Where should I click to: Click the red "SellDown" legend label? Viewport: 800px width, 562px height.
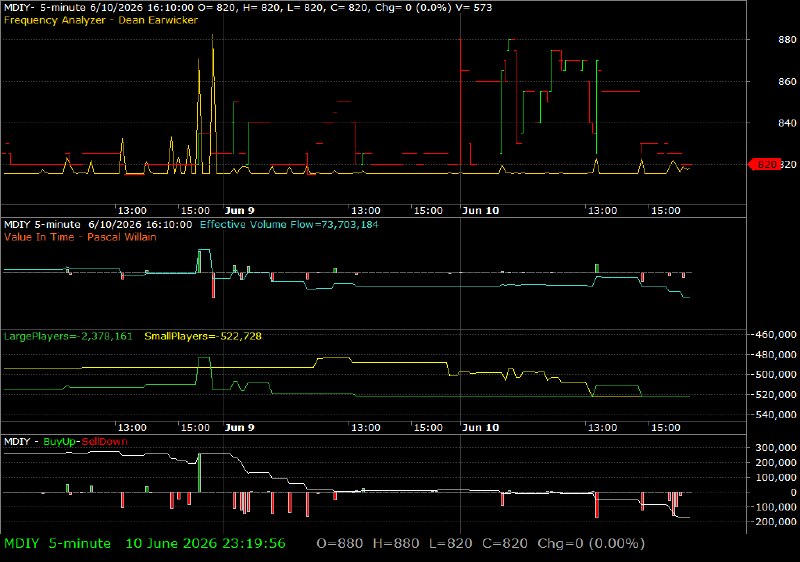pyautogui.click(x=105, y=441)
